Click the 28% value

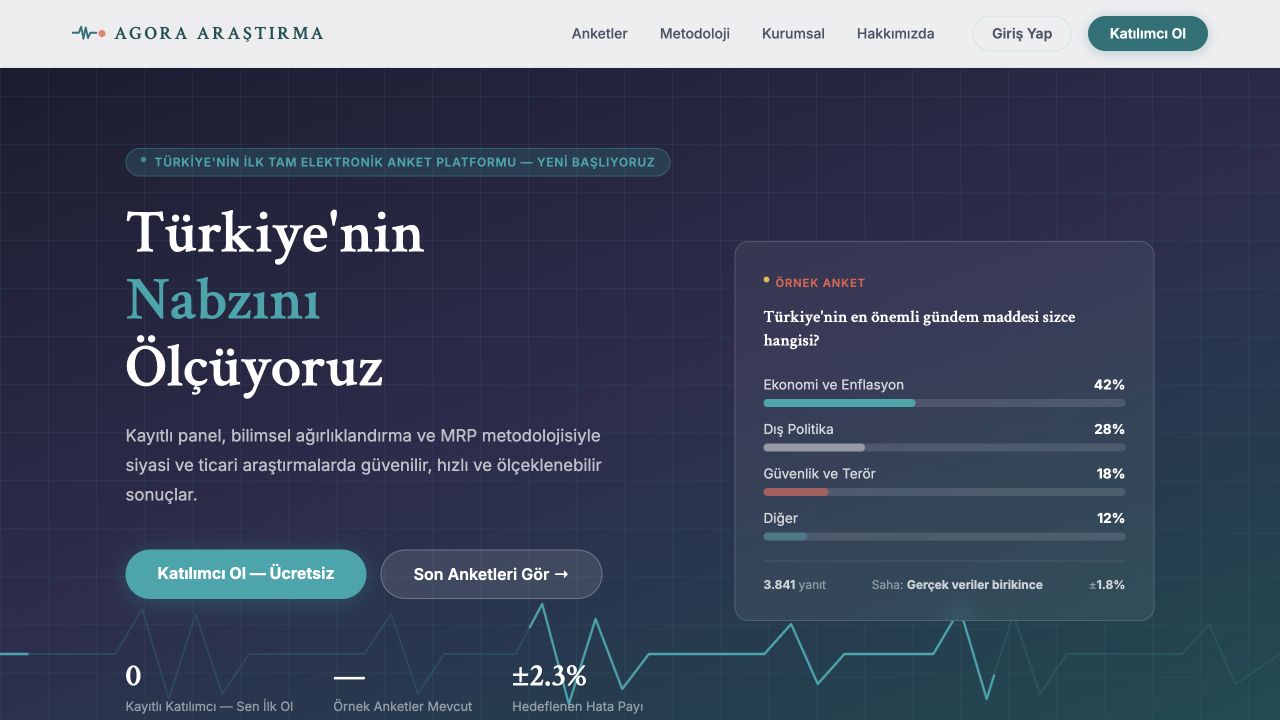click(1109, 429)
